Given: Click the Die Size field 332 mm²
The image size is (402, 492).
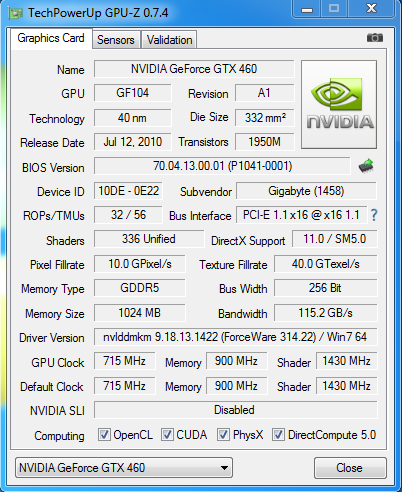Looking at the screenshot, I should point(264,118).
